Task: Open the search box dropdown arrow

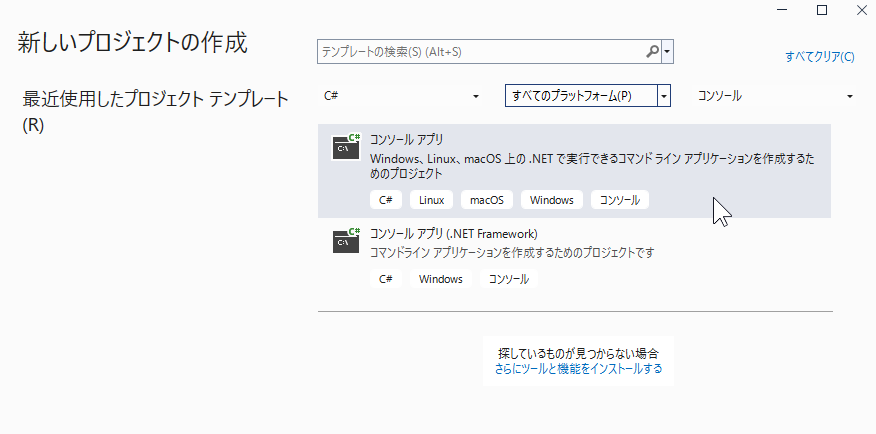Action: coord(667,51)
